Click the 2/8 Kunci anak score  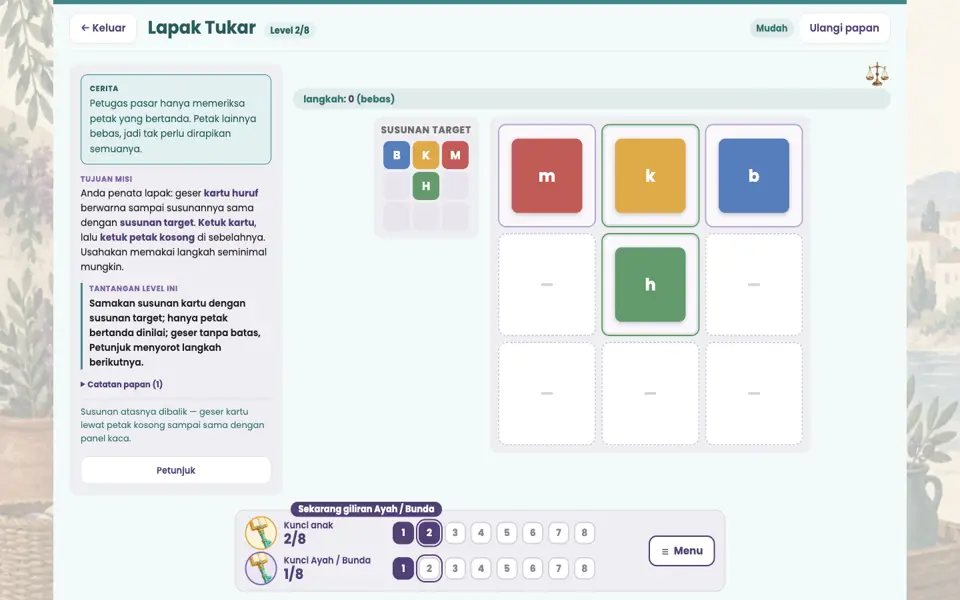tap(294, 539)
